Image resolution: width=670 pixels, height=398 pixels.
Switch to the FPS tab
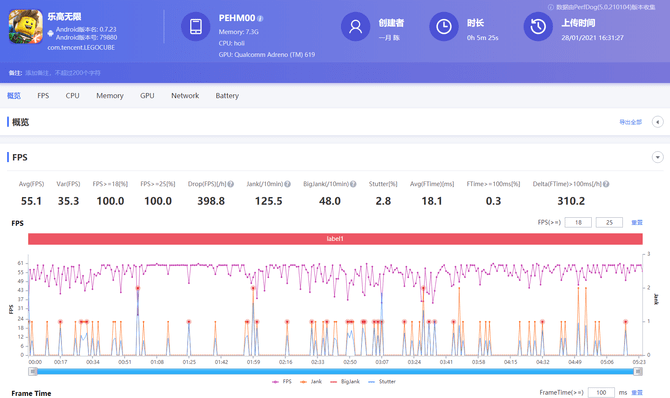click(43, 95)
